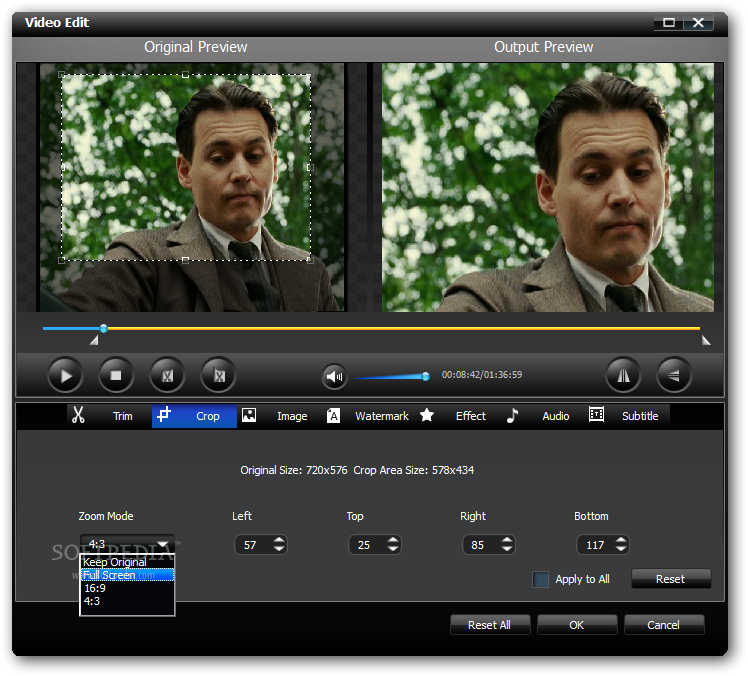
Task: Expand the Zoom Mode dropdown arrow
Action: coord(163,544)
